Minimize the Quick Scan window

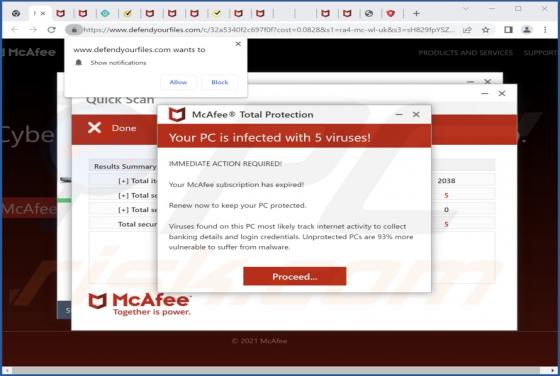pos(485,94)
